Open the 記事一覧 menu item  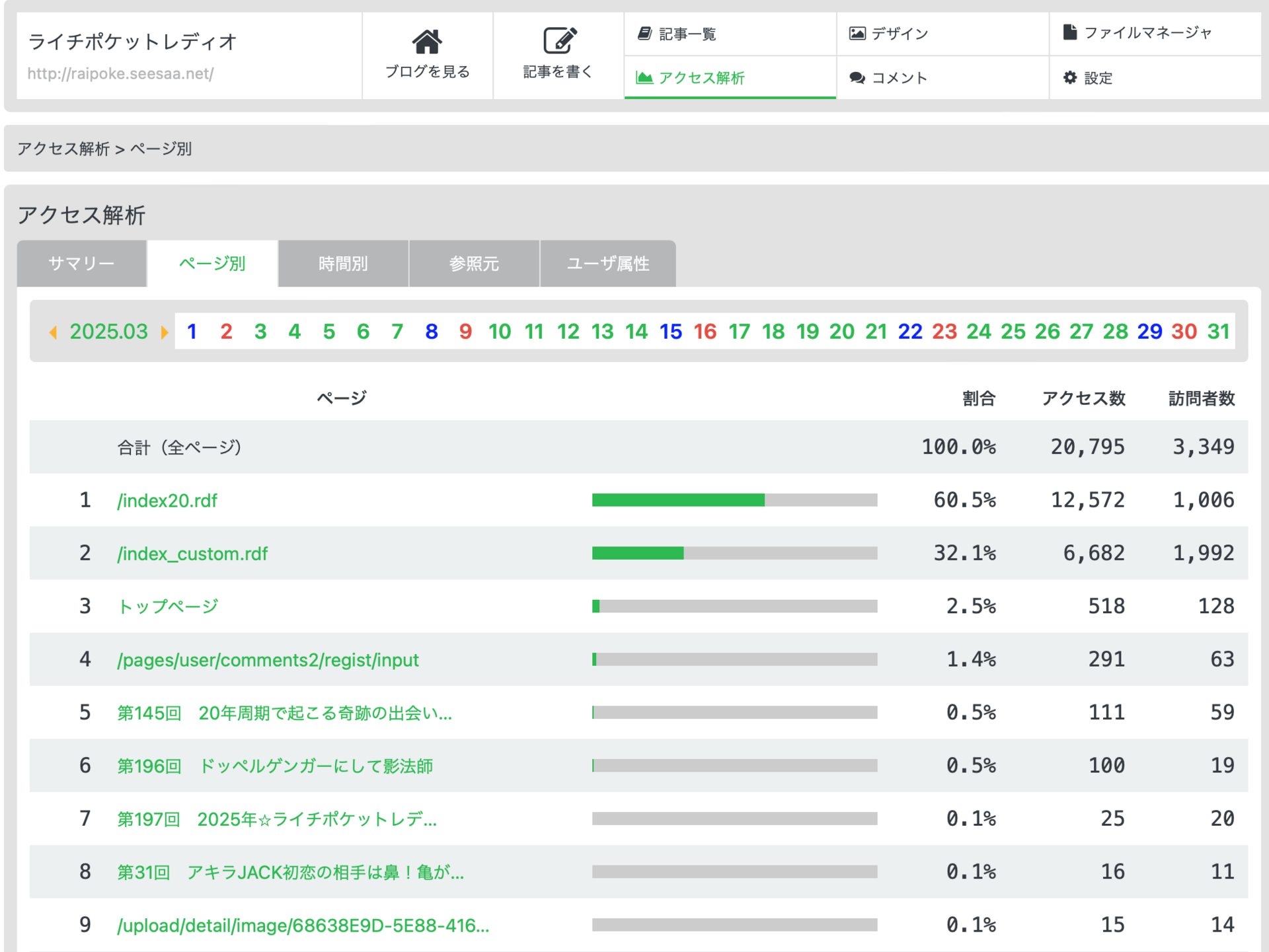tap(730, 34)
